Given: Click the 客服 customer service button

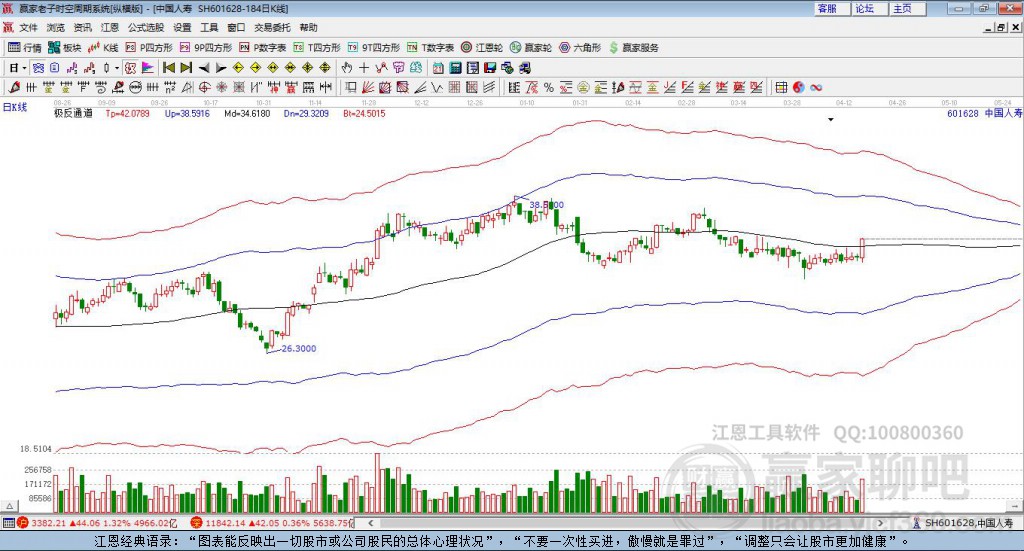Looking at the screenshot, I should (831, 8).
